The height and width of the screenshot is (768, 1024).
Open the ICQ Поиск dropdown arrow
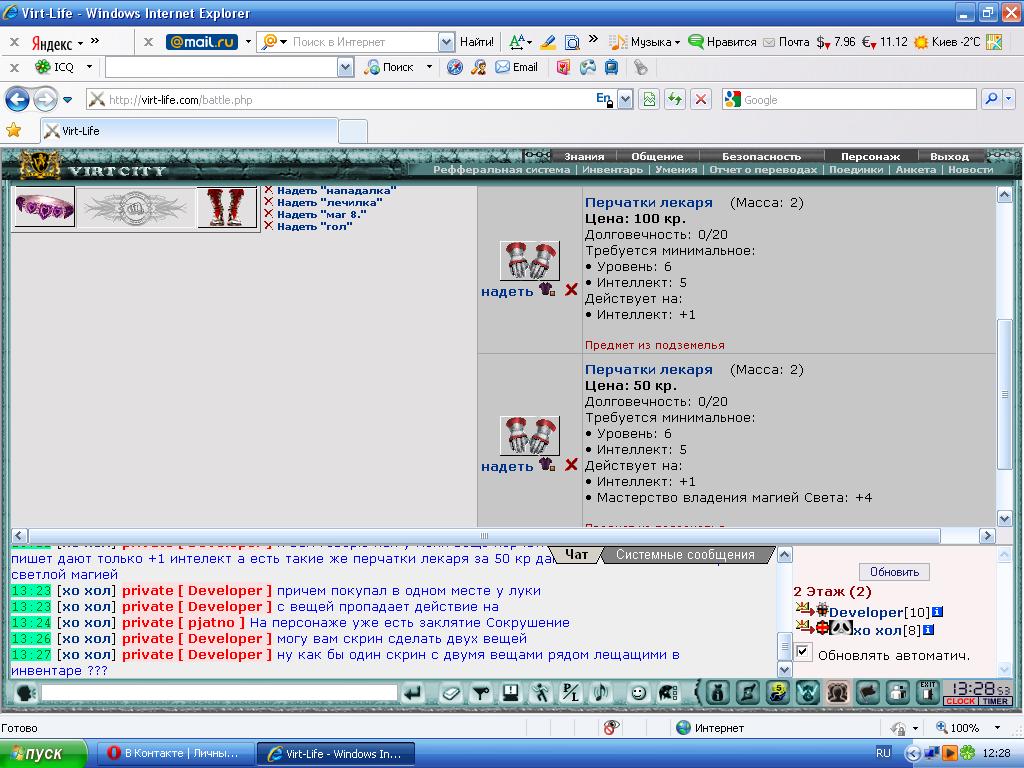[429, 67]
